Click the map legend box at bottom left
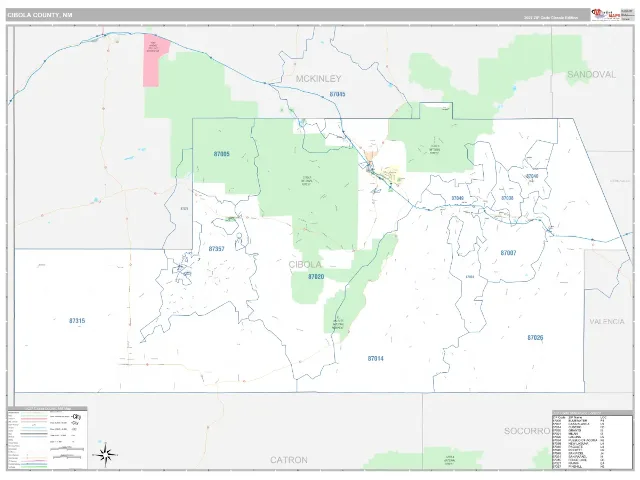 [47, 438]
